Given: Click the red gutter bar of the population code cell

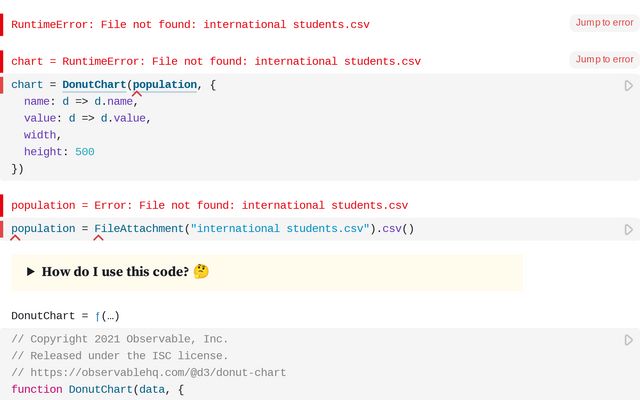Looking at the screenshot, I should point(2,229).
